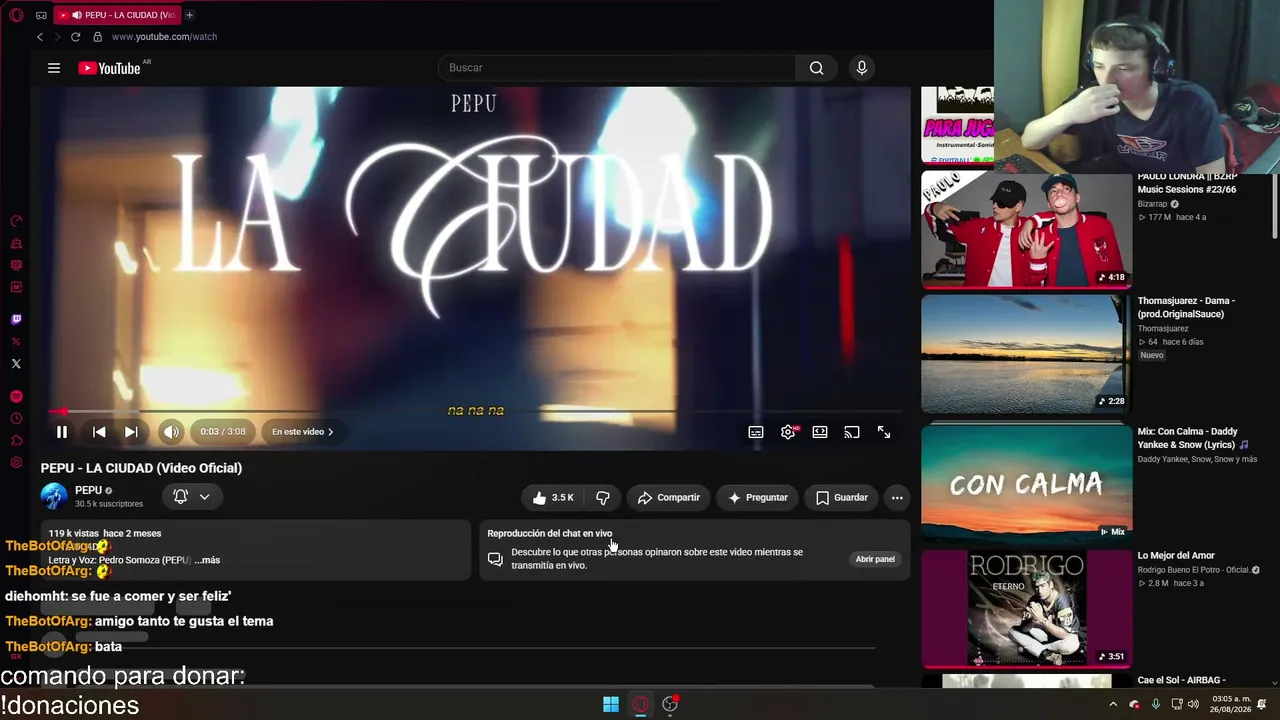
Task: Open the taskbar clock and date
Action: coord(1232,704)
